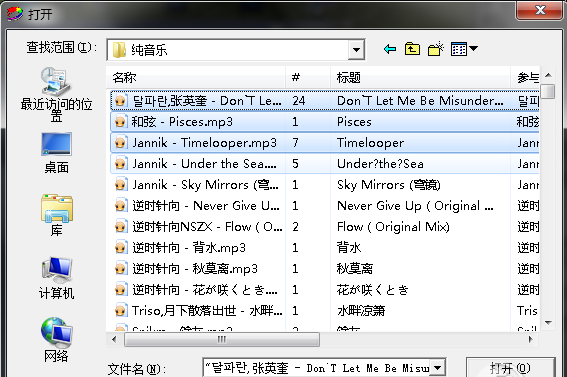Select the 달파란,张英奎 - Don'T Le... file
The height and width of the screenshot is (377, 567).
[206, 101]
